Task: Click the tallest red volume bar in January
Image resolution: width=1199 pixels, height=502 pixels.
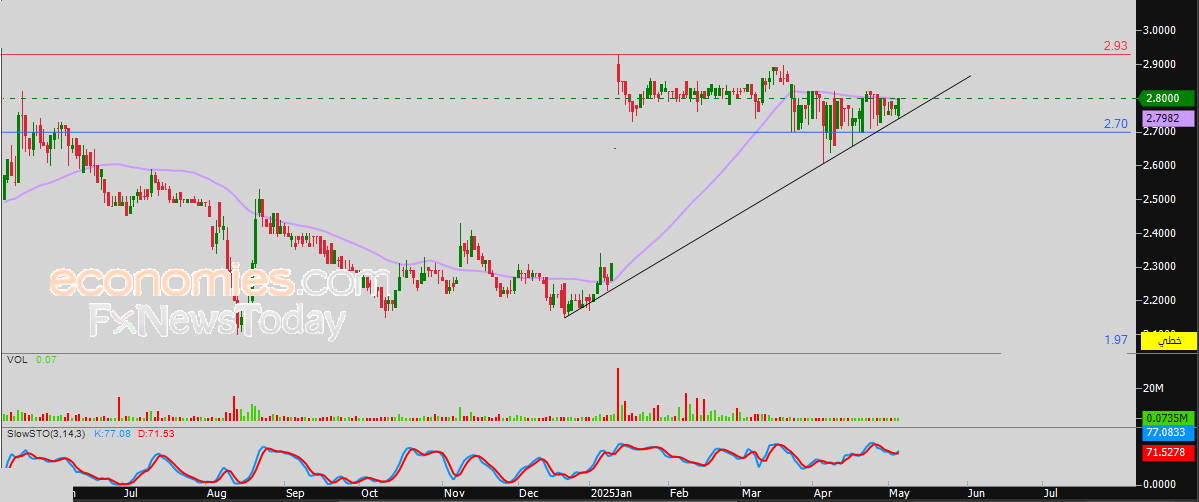Action: 617,394
